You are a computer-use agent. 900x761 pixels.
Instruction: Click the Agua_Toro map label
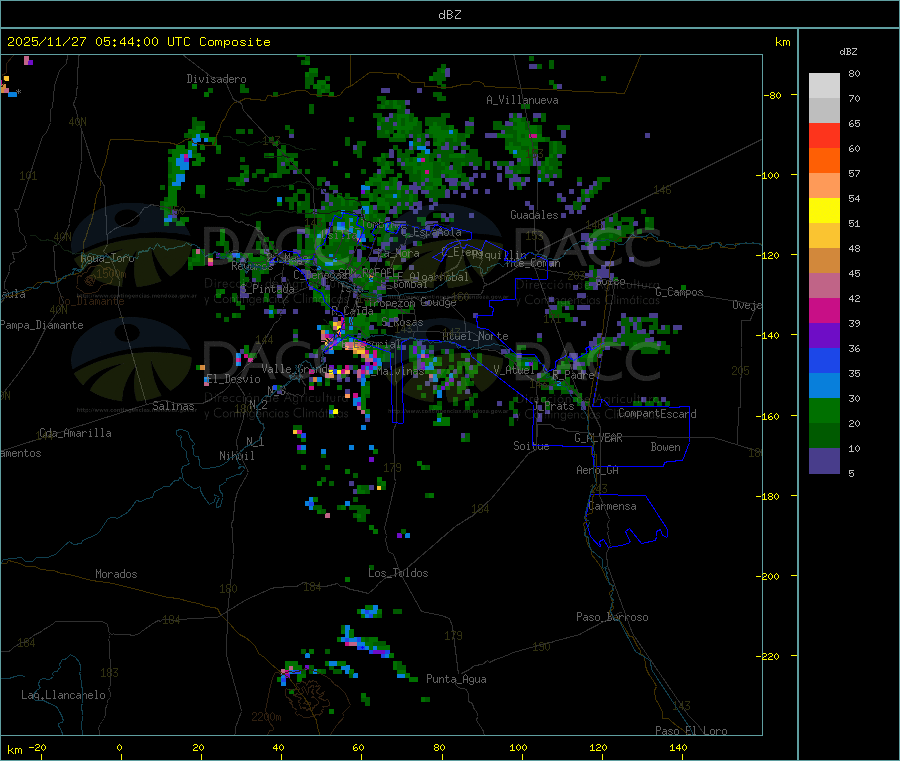[x=107, y=258]
